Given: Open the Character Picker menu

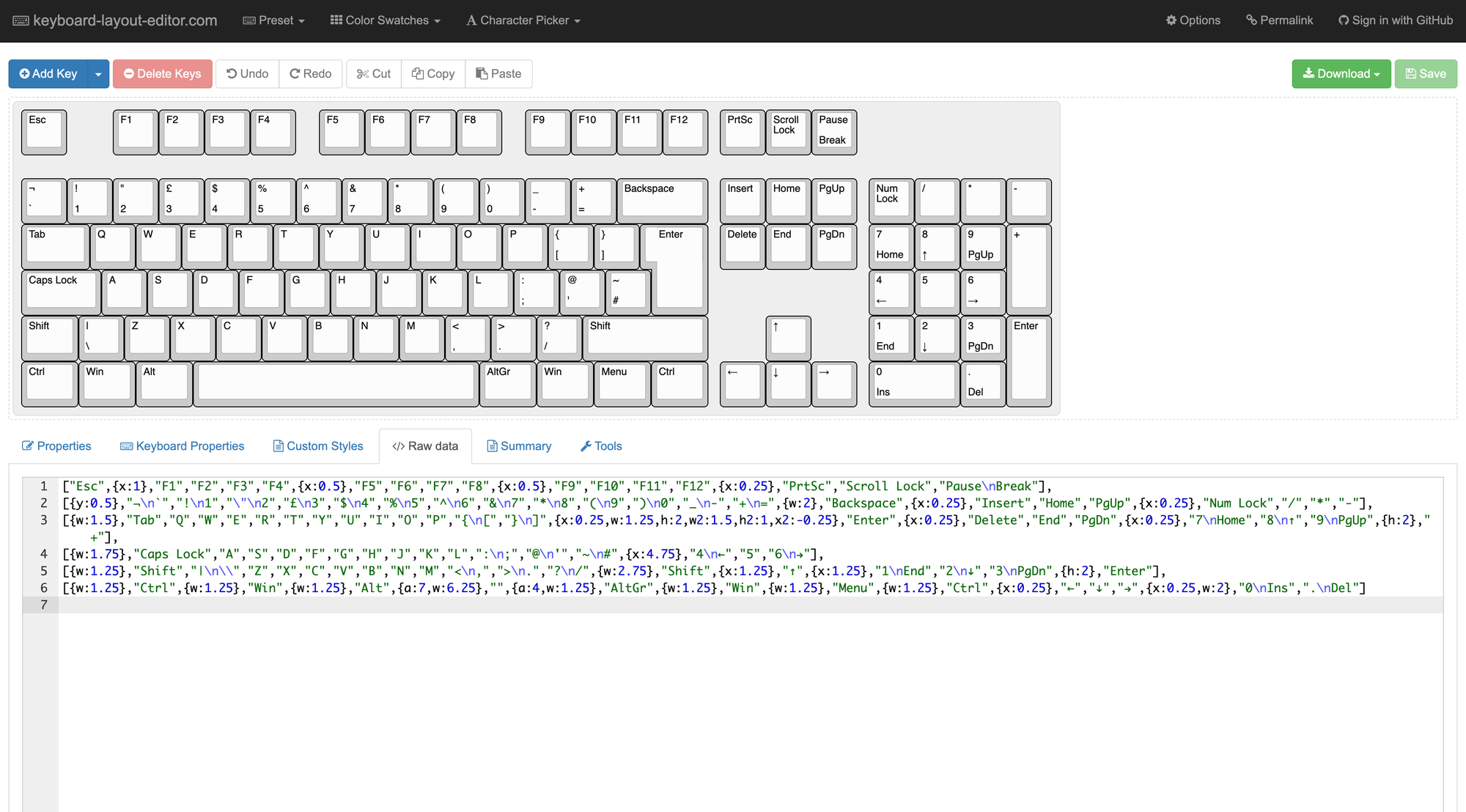Looking at the screenshot, I should (523, 21).
